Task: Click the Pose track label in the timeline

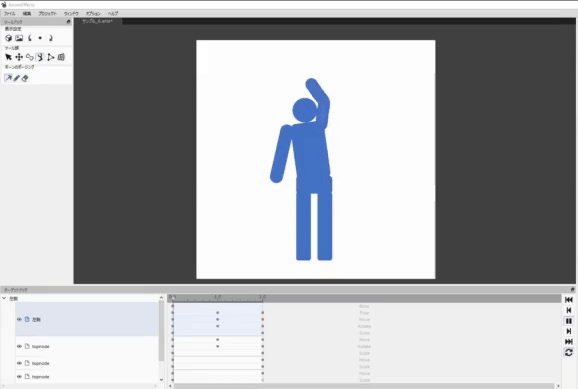Action: (x=364, y=313)
